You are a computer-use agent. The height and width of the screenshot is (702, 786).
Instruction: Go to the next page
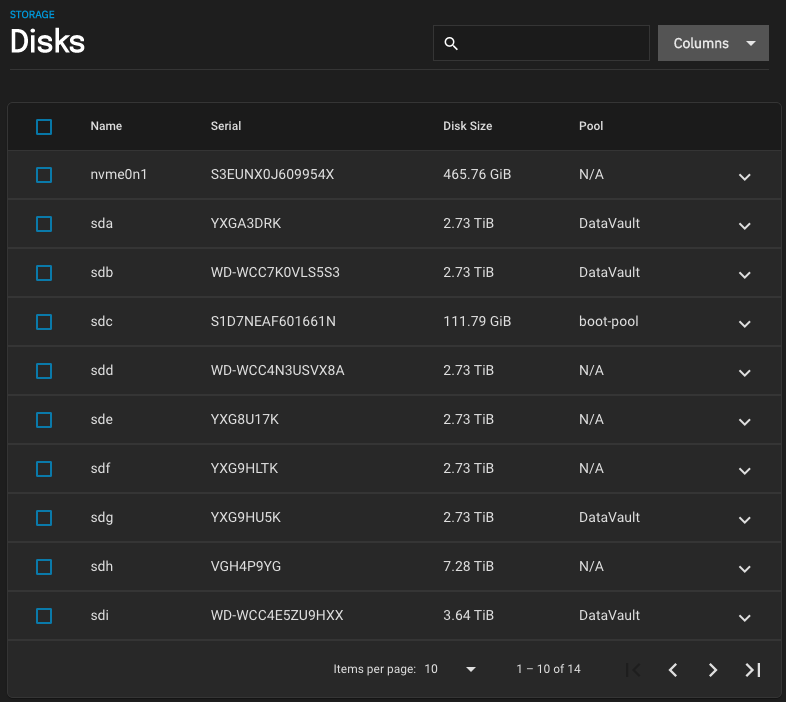tap(713, 669)
